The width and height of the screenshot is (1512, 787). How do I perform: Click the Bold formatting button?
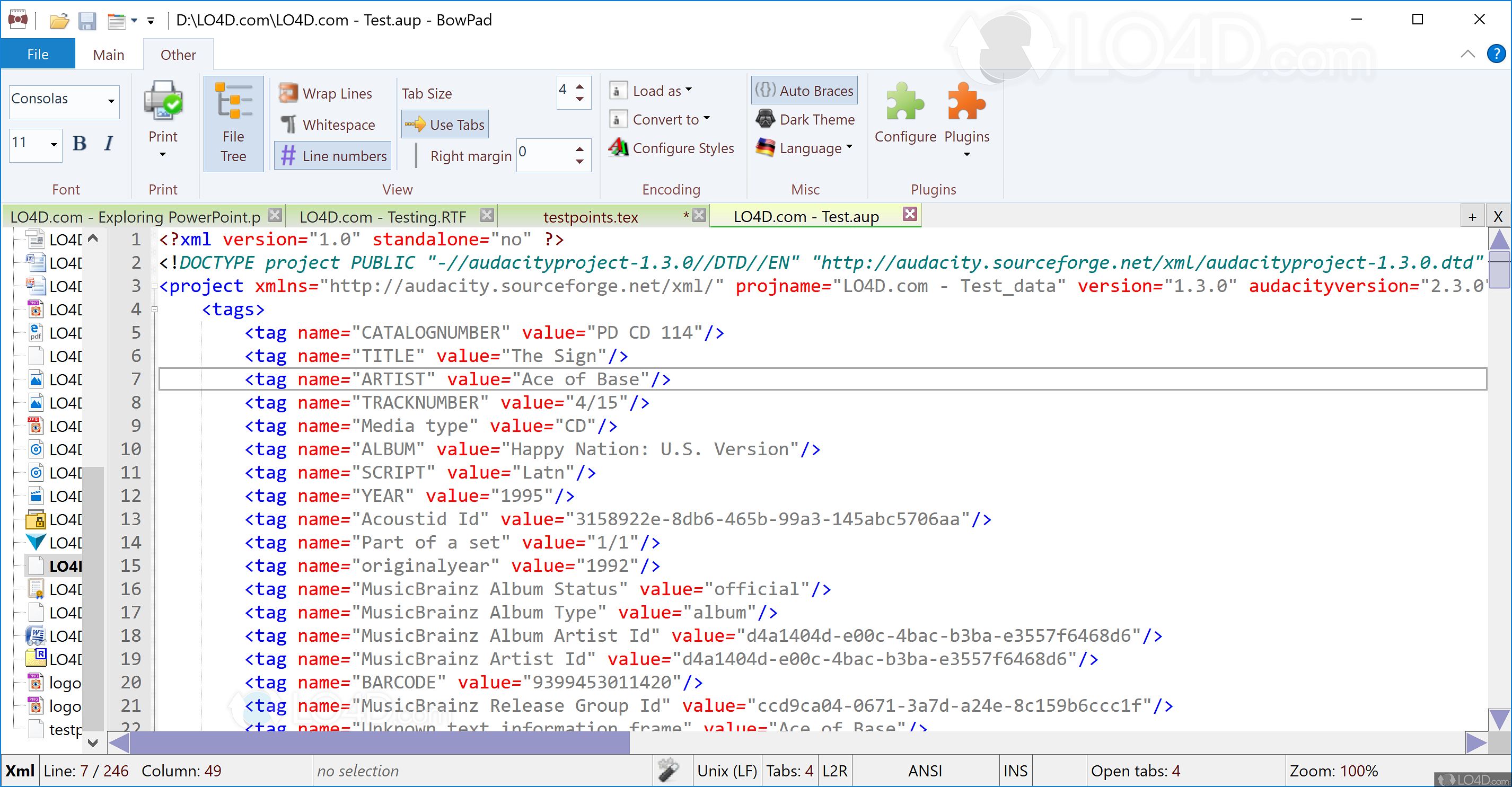79,143
